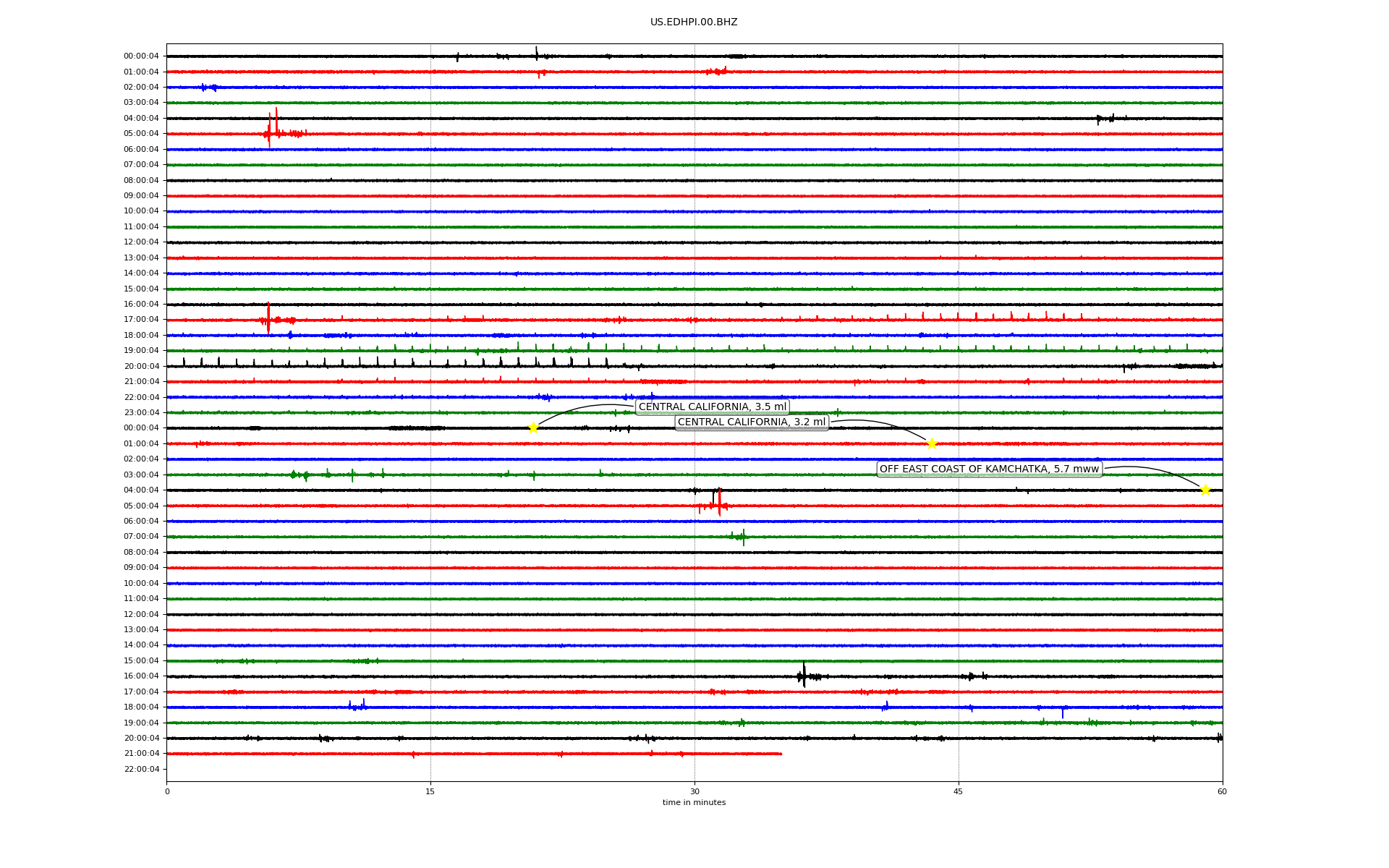The height and width of the screenshot is (868, 1389).
Task: Click the 'time in minutes' axis label
Action: pyautogui.click(x=694, y=803)
